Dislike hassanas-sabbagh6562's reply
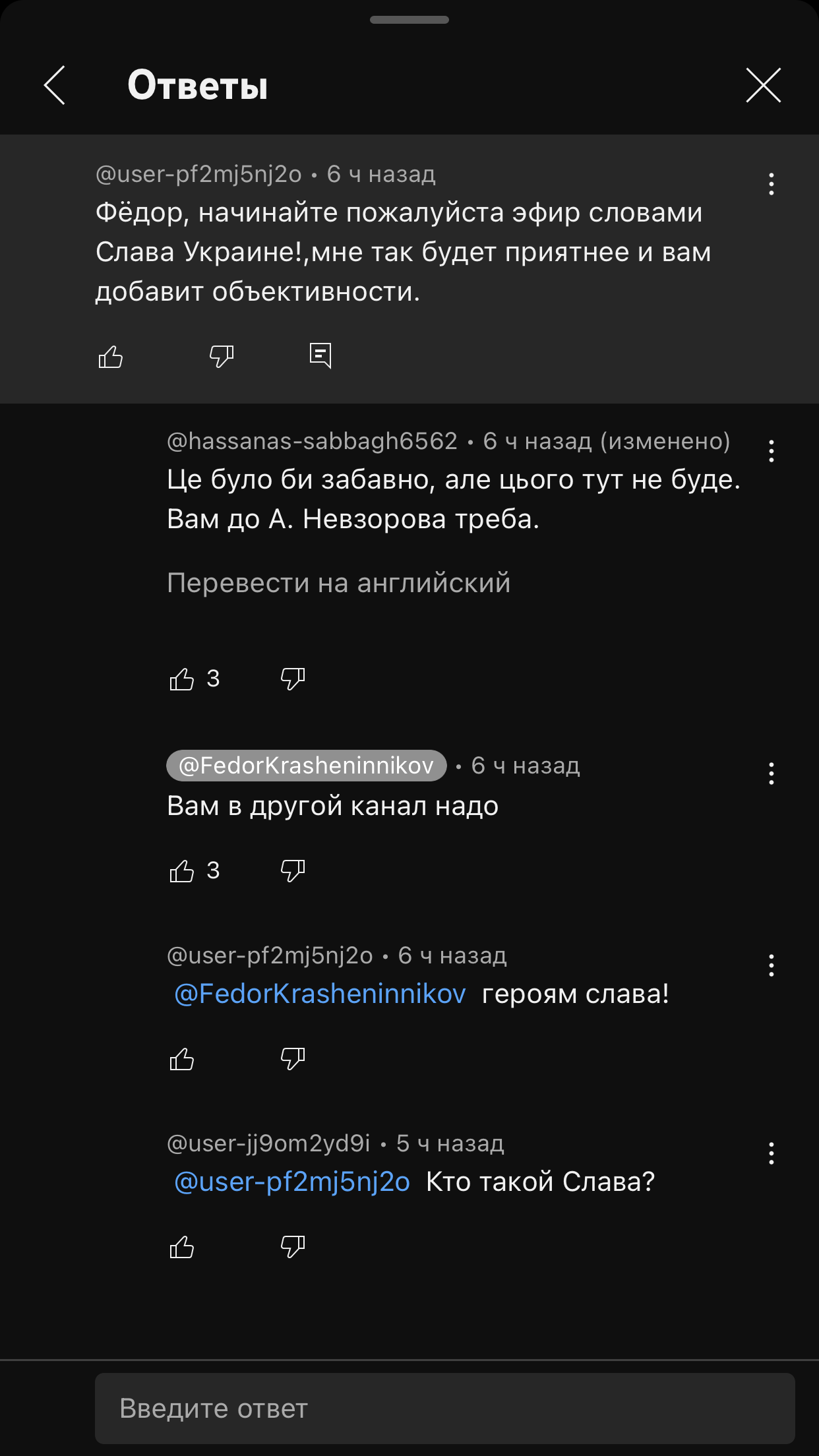Image resolution: width=819 pixels, height=1456 pixels. coord(293,679)
